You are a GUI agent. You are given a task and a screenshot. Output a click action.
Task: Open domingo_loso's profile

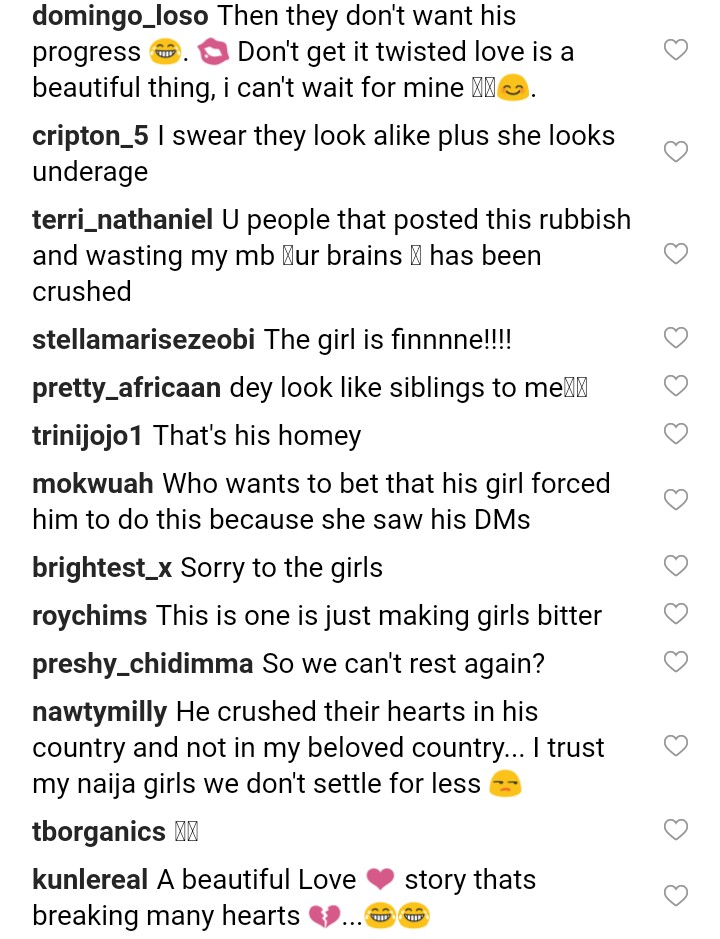pos(120,16)
